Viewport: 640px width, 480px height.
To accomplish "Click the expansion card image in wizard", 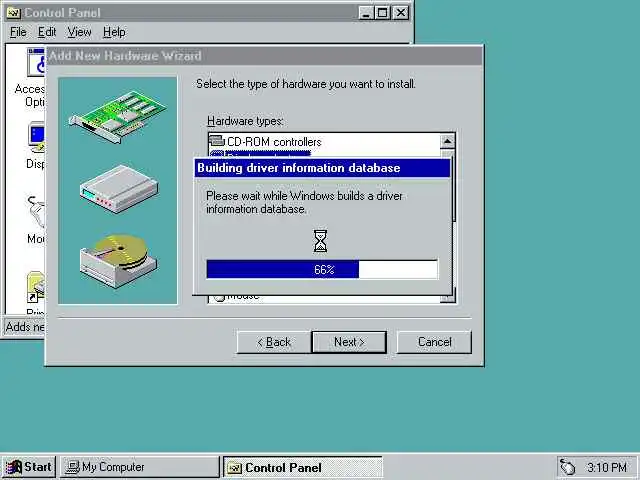I will (x=118, y=117).
